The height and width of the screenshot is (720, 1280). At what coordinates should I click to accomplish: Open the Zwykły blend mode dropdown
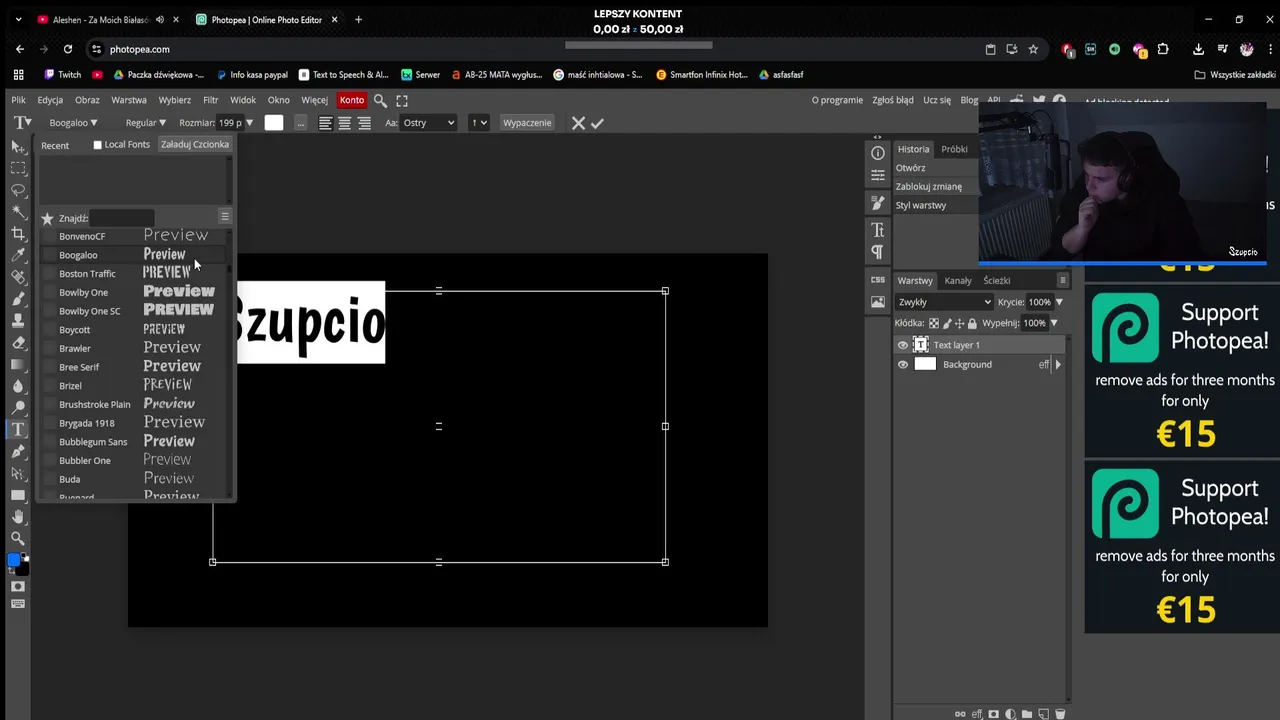pyautogui.click(x=944, y=302)
